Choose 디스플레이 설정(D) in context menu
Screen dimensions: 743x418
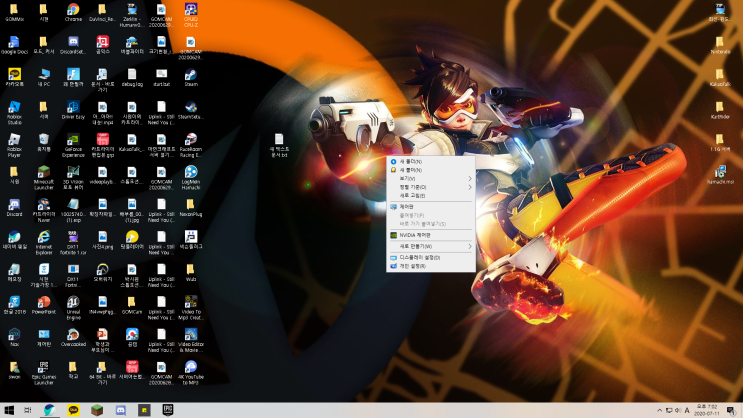tap(431, 257)
